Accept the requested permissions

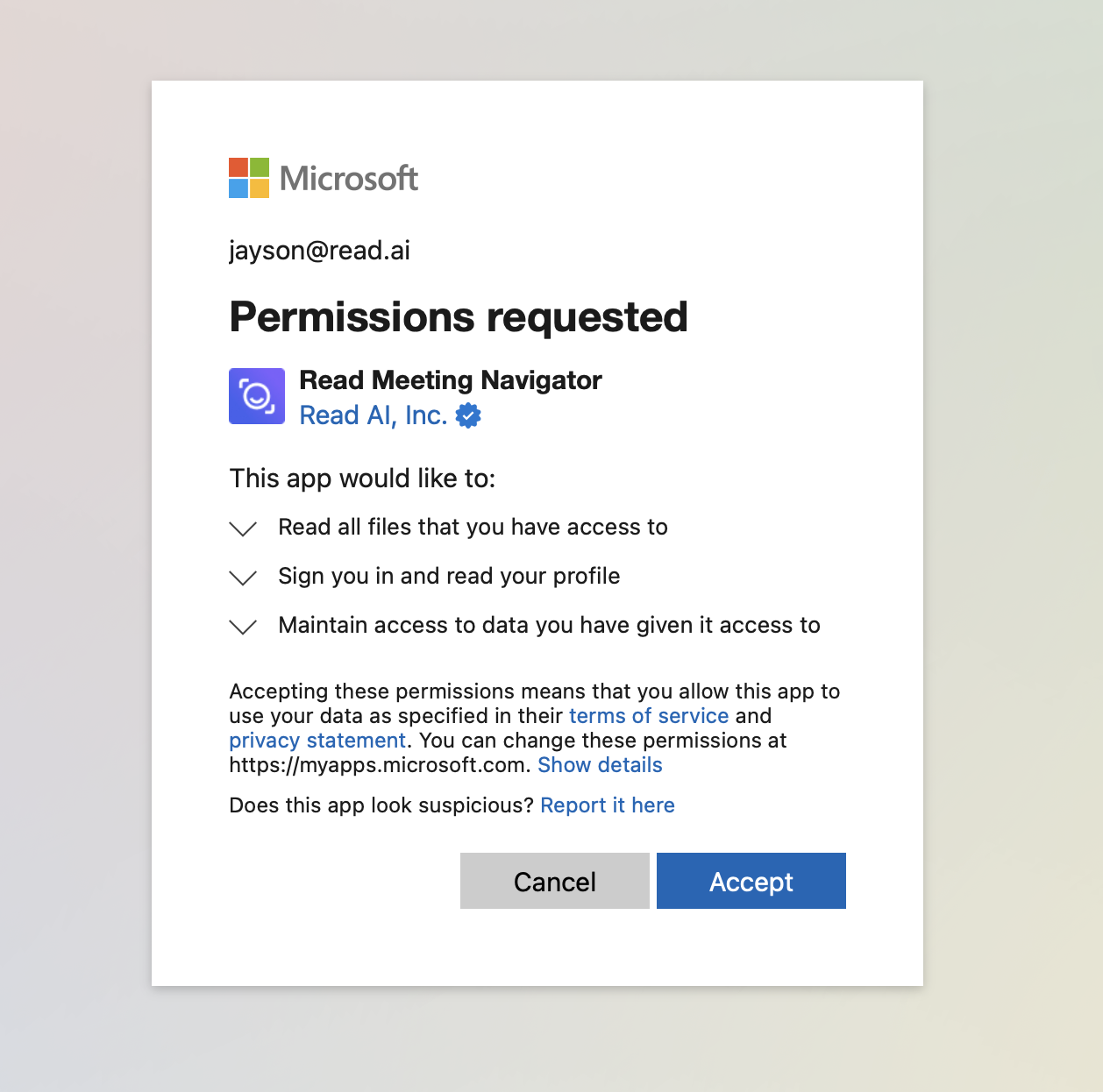(x=751, y=881)
